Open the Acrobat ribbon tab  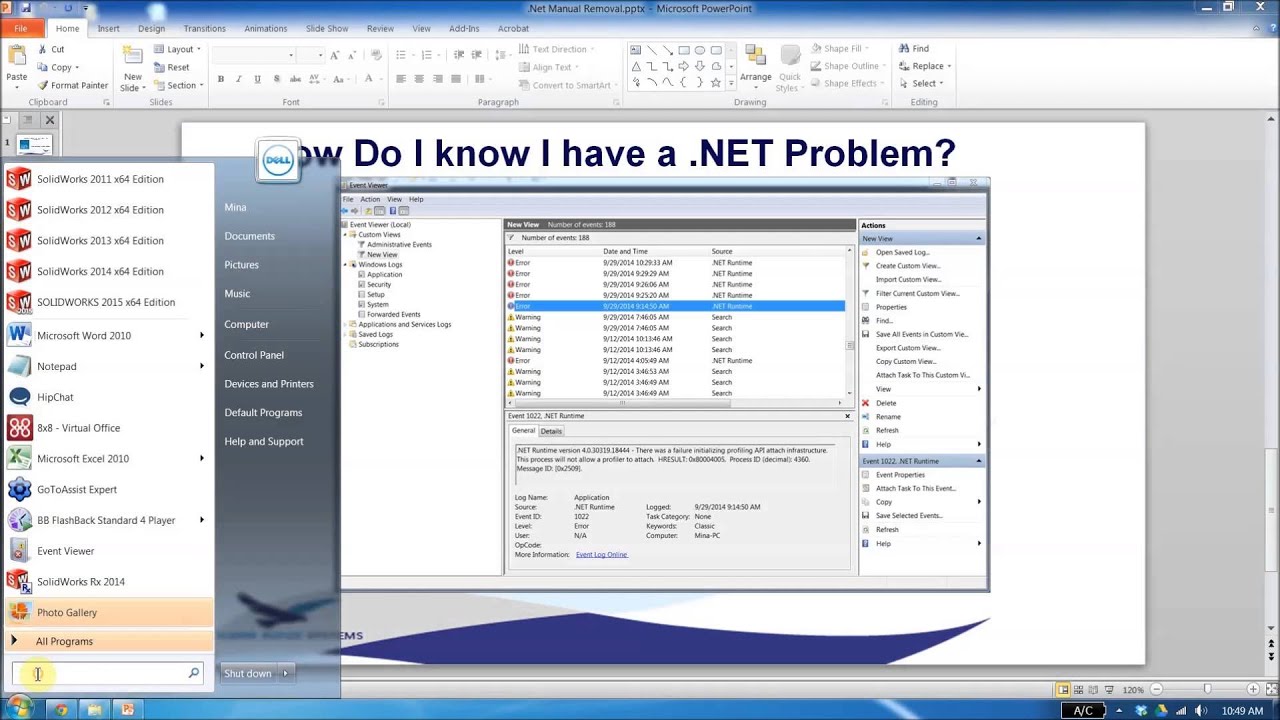click(513, 29)
